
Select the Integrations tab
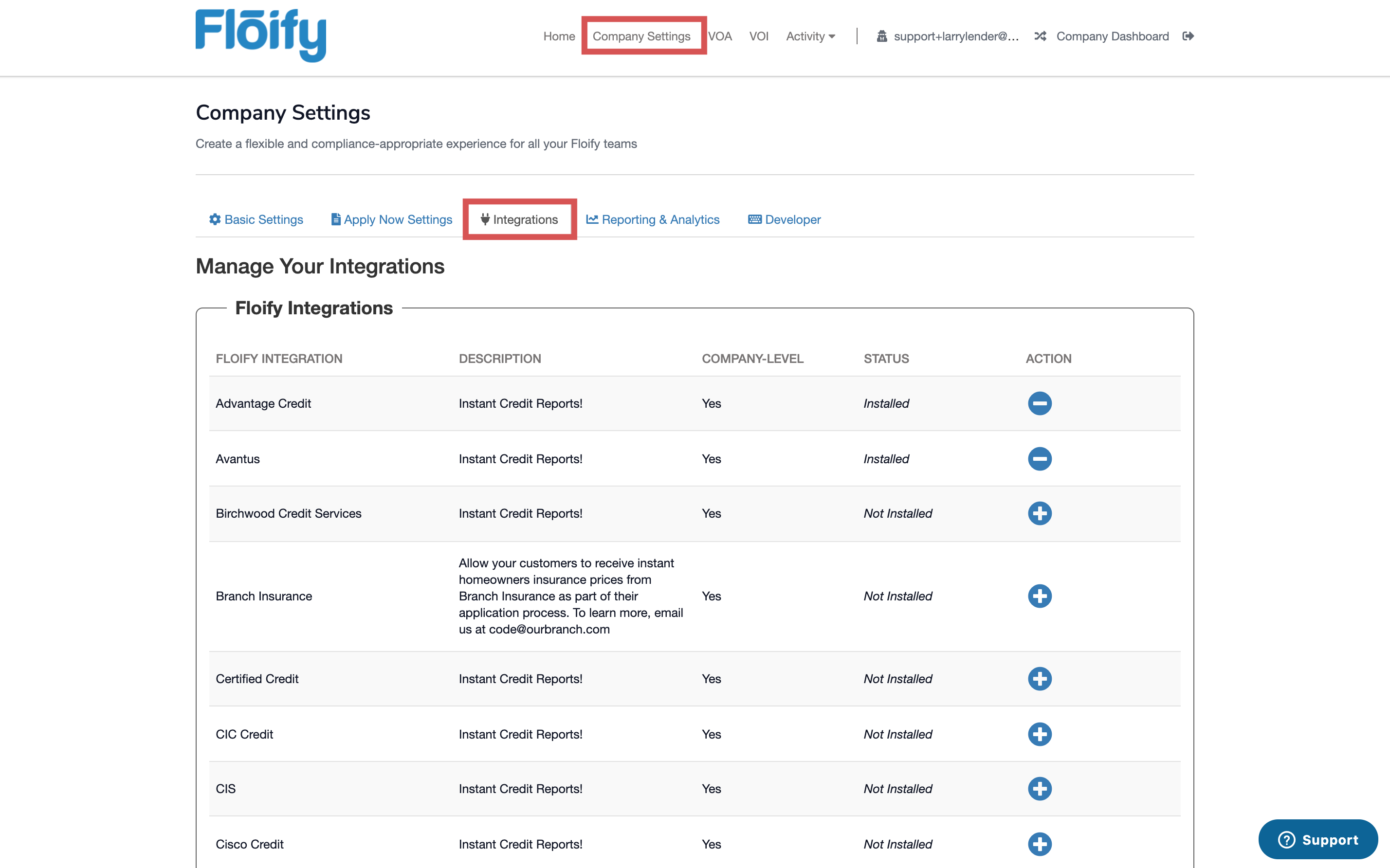(x=519, y=219)
